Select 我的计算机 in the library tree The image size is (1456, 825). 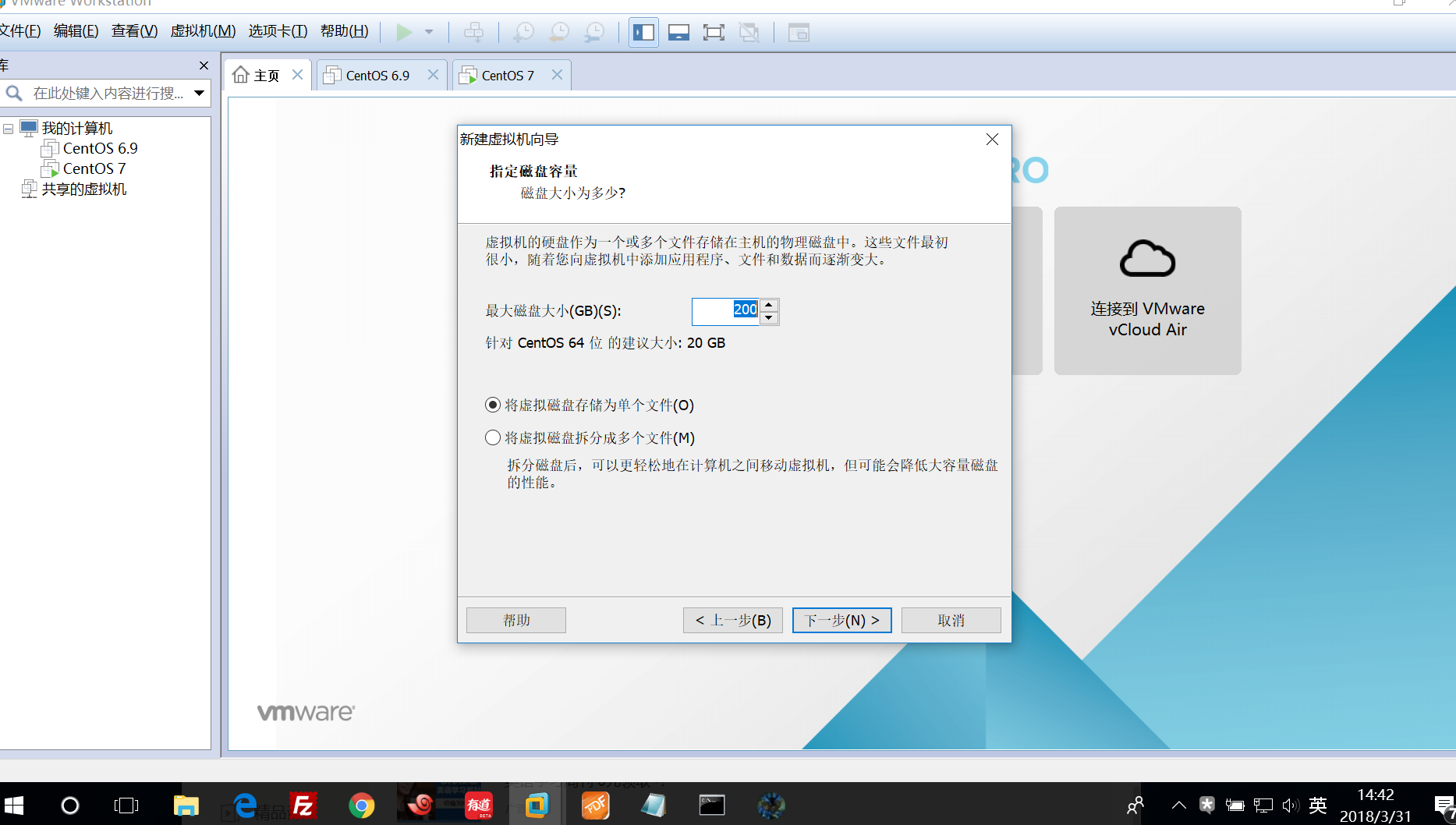[x=76, y=128]
